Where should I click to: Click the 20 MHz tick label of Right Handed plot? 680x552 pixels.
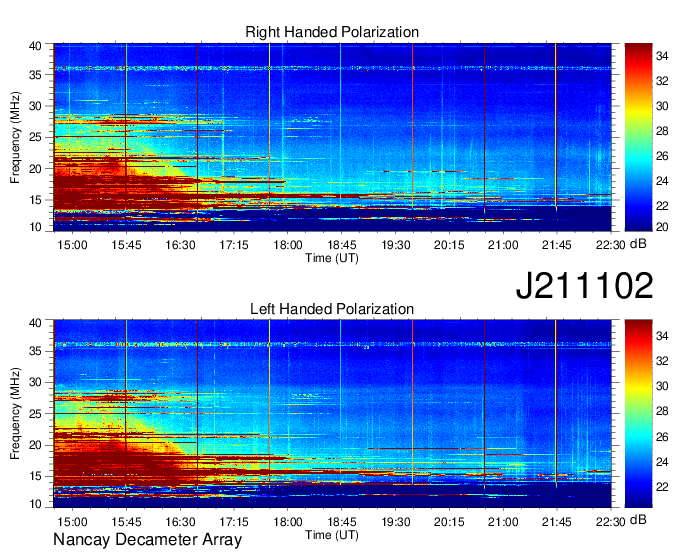click(x=35, y=169)
